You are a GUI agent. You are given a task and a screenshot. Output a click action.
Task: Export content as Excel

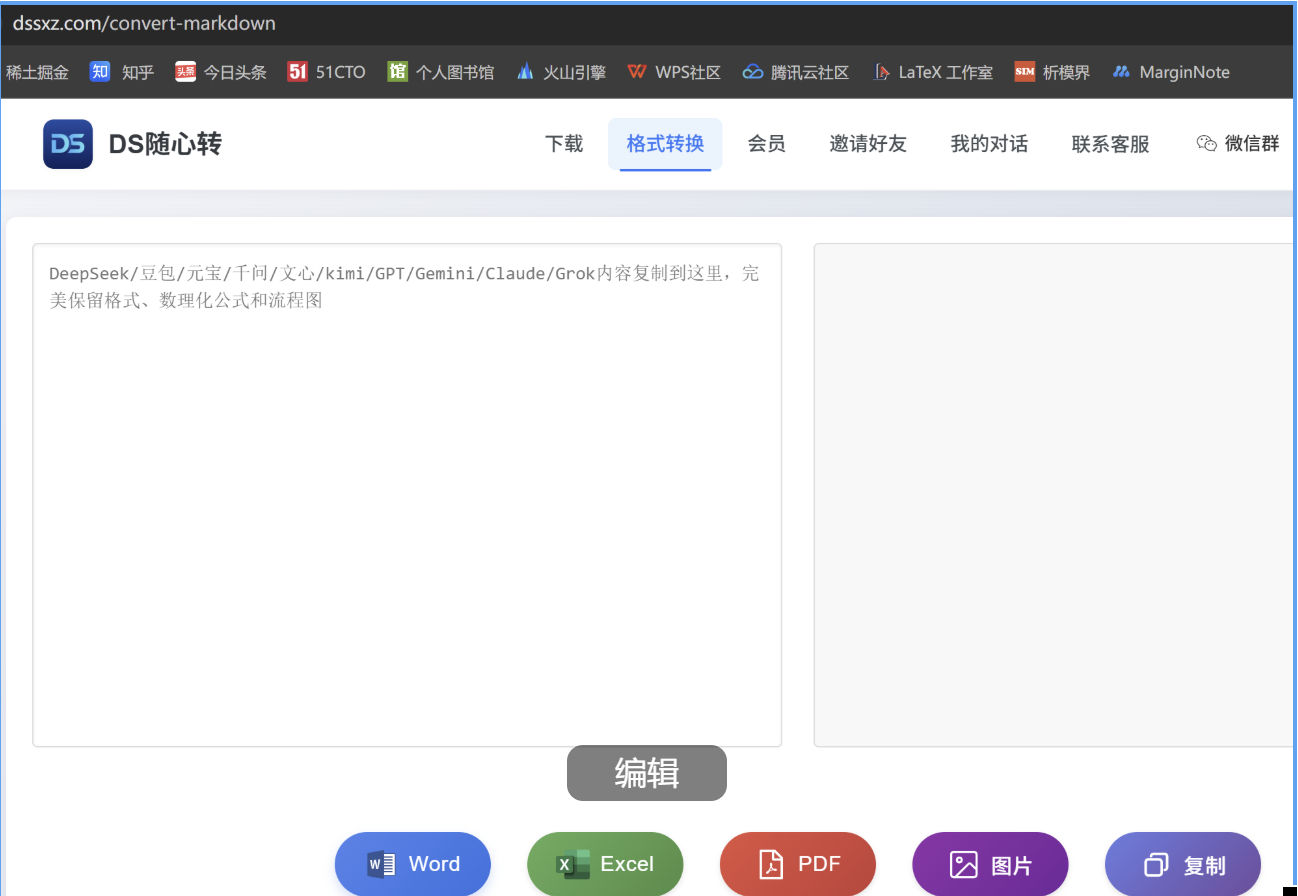click(x=605, y=864)
